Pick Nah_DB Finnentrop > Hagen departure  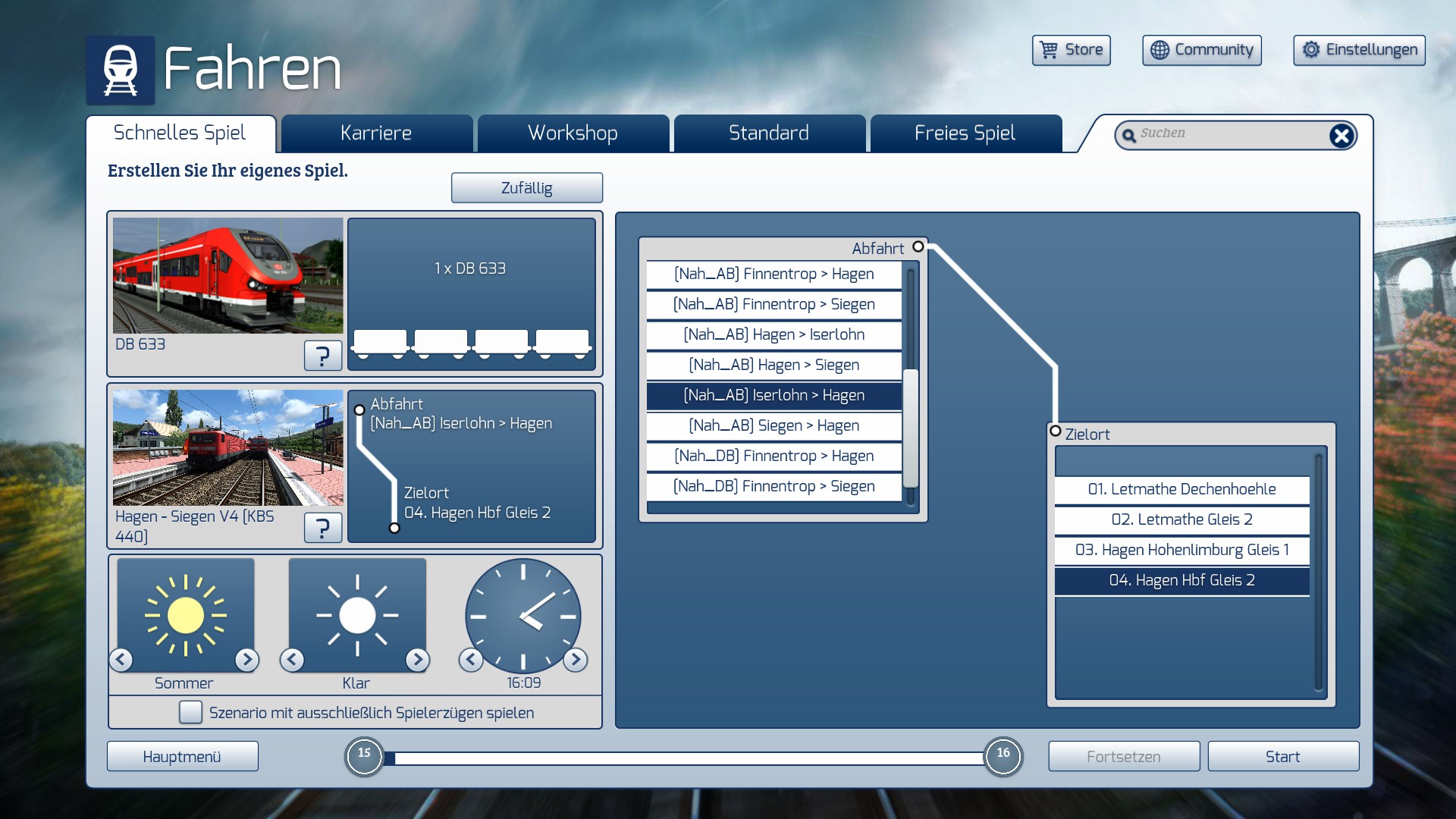(x=773, y=456)
